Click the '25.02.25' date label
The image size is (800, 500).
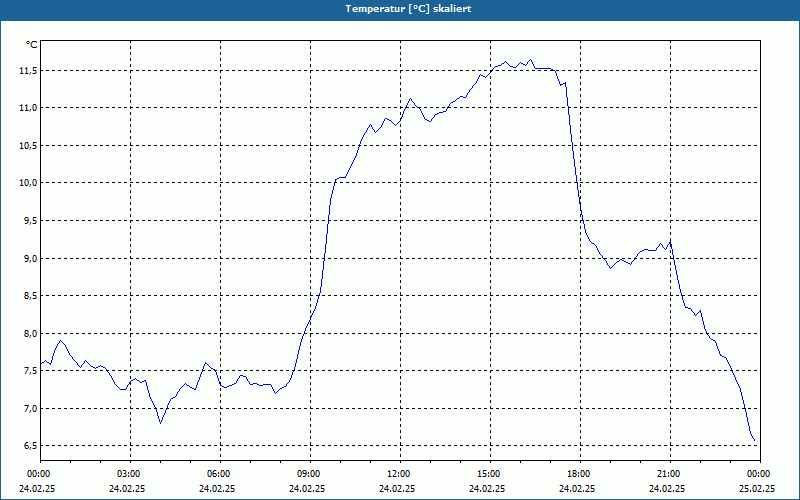(x=757, y=488)
